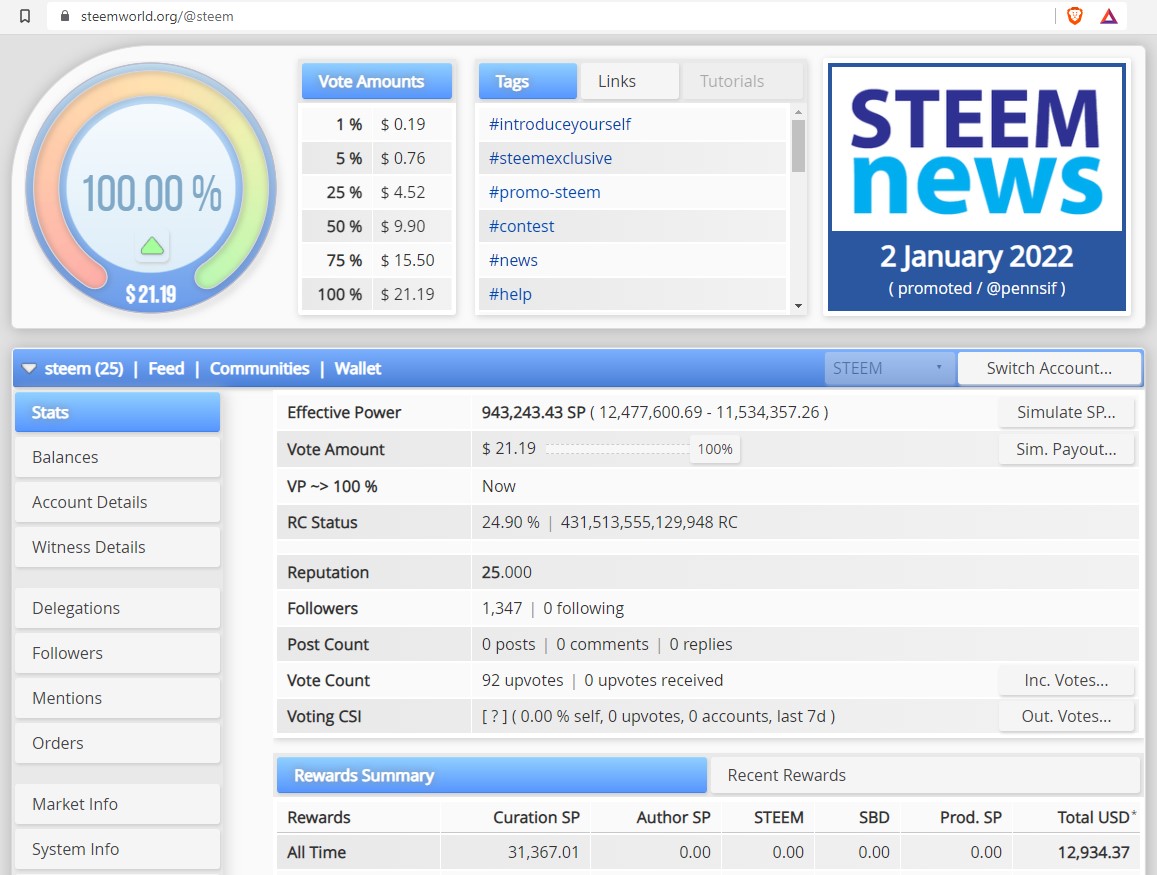Collapse account menu triangle beside steem (25)
Image resolution: width=1157 pixels, height=875 pixels.
(x=29, y=368)
